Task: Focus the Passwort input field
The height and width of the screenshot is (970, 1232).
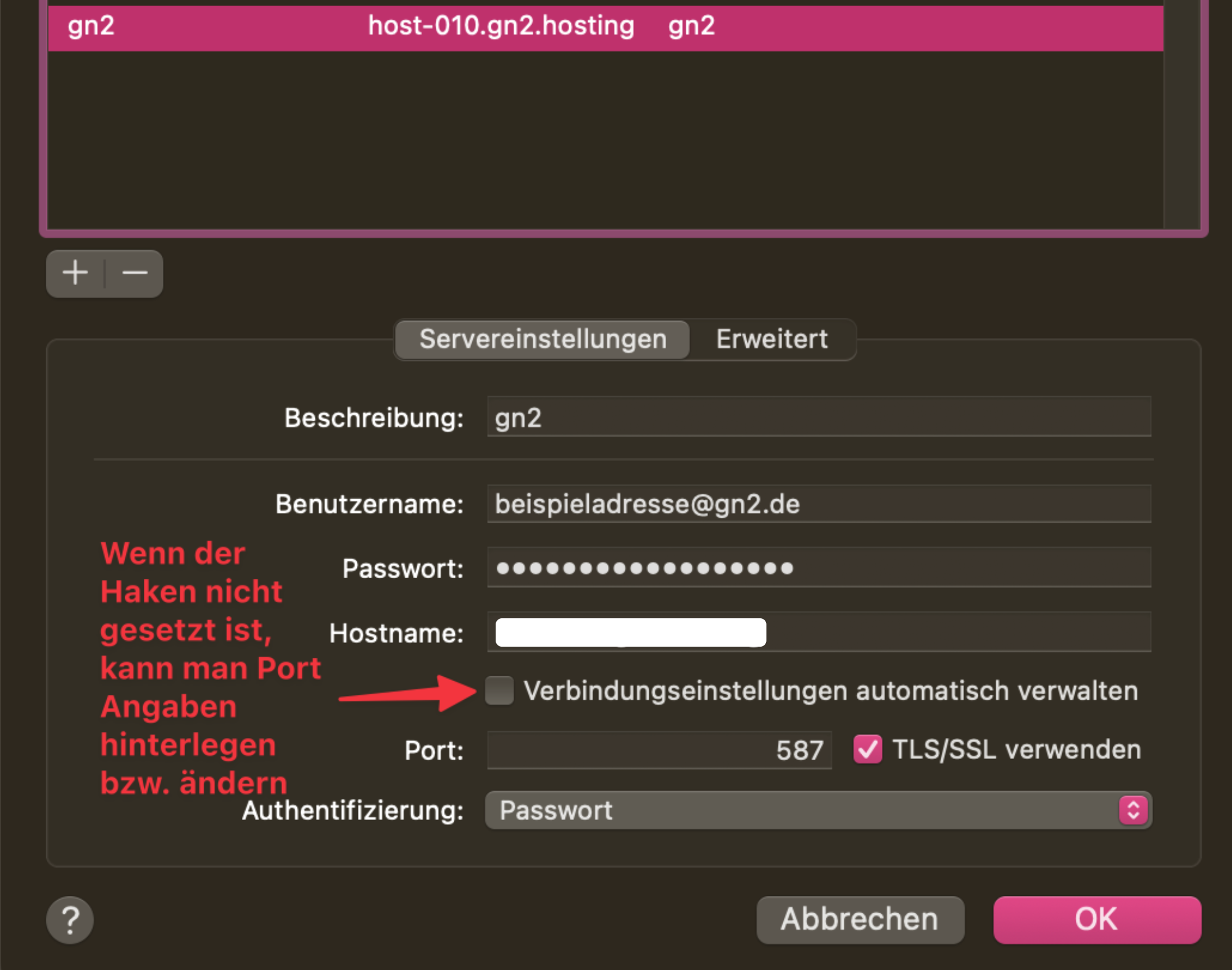Action: pos(818,568)
